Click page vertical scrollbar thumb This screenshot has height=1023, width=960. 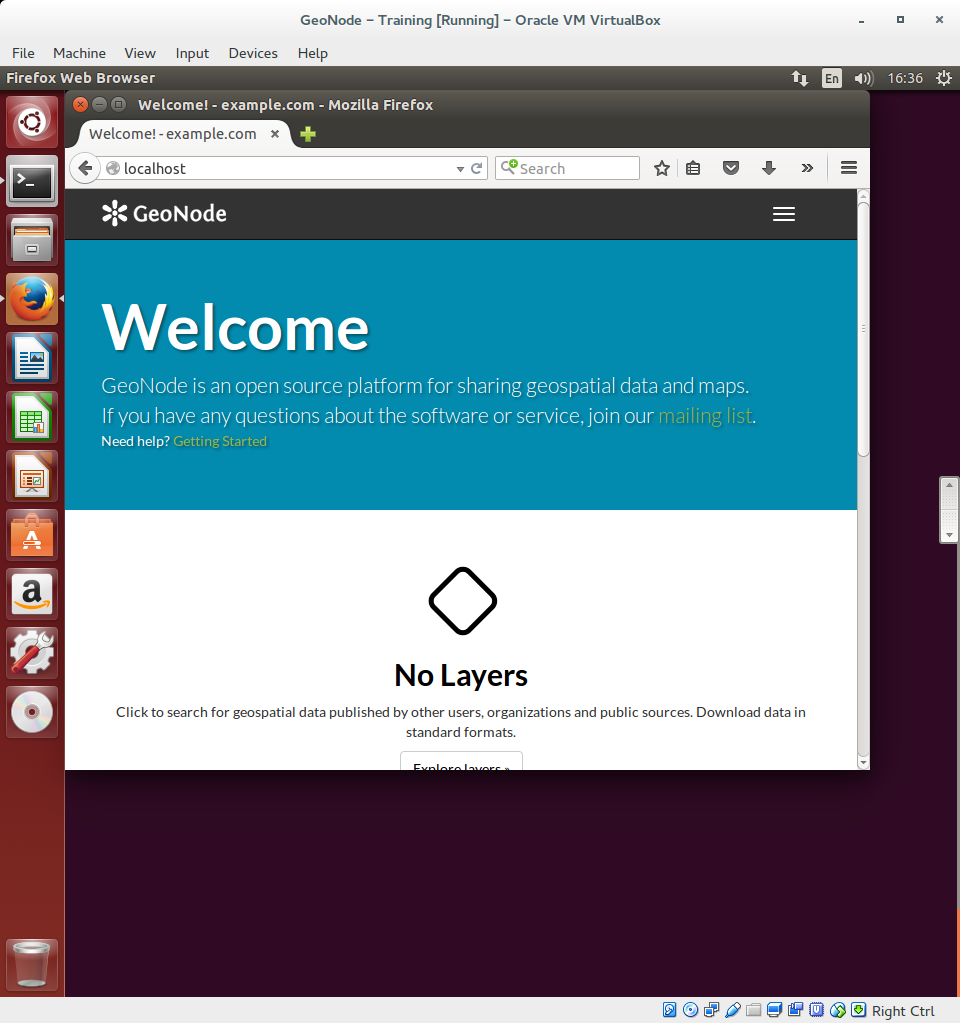click(x=863, y=329)
